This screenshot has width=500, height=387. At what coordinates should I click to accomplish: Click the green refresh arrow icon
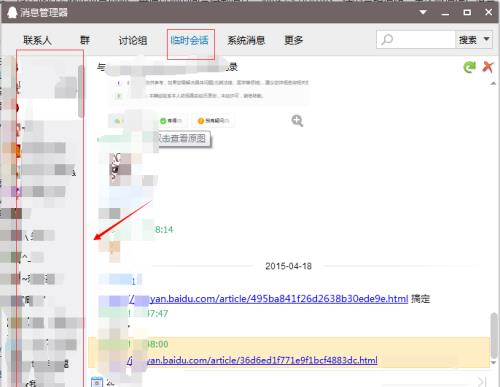(x=470, y=67)
